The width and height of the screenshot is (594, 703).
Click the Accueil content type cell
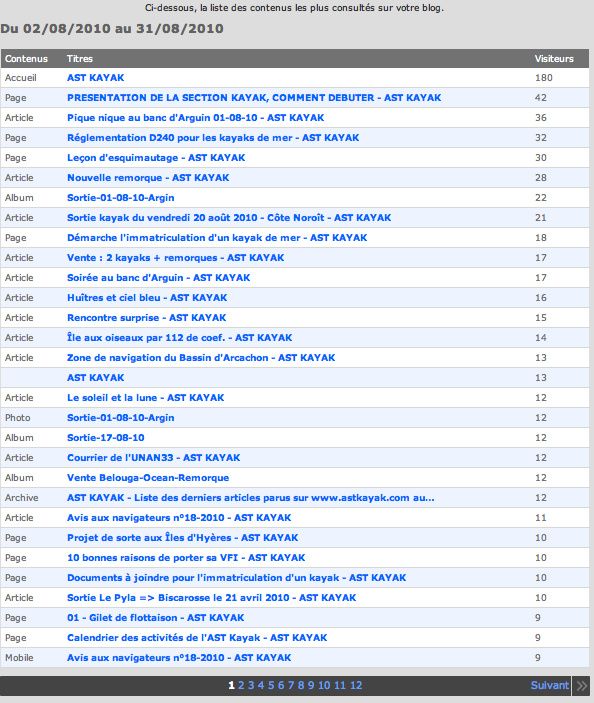coord(21,78)
